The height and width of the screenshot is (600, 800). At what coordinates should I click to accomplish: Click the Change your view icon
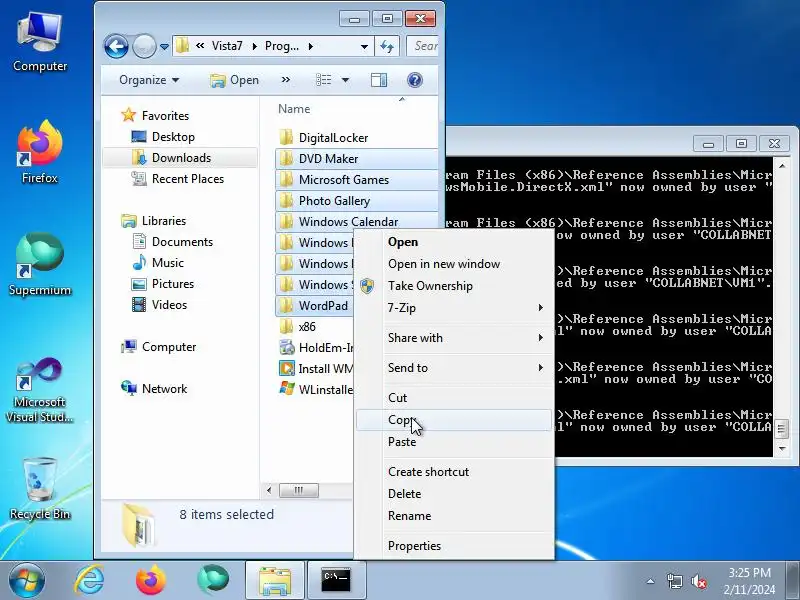coord(323,80)
